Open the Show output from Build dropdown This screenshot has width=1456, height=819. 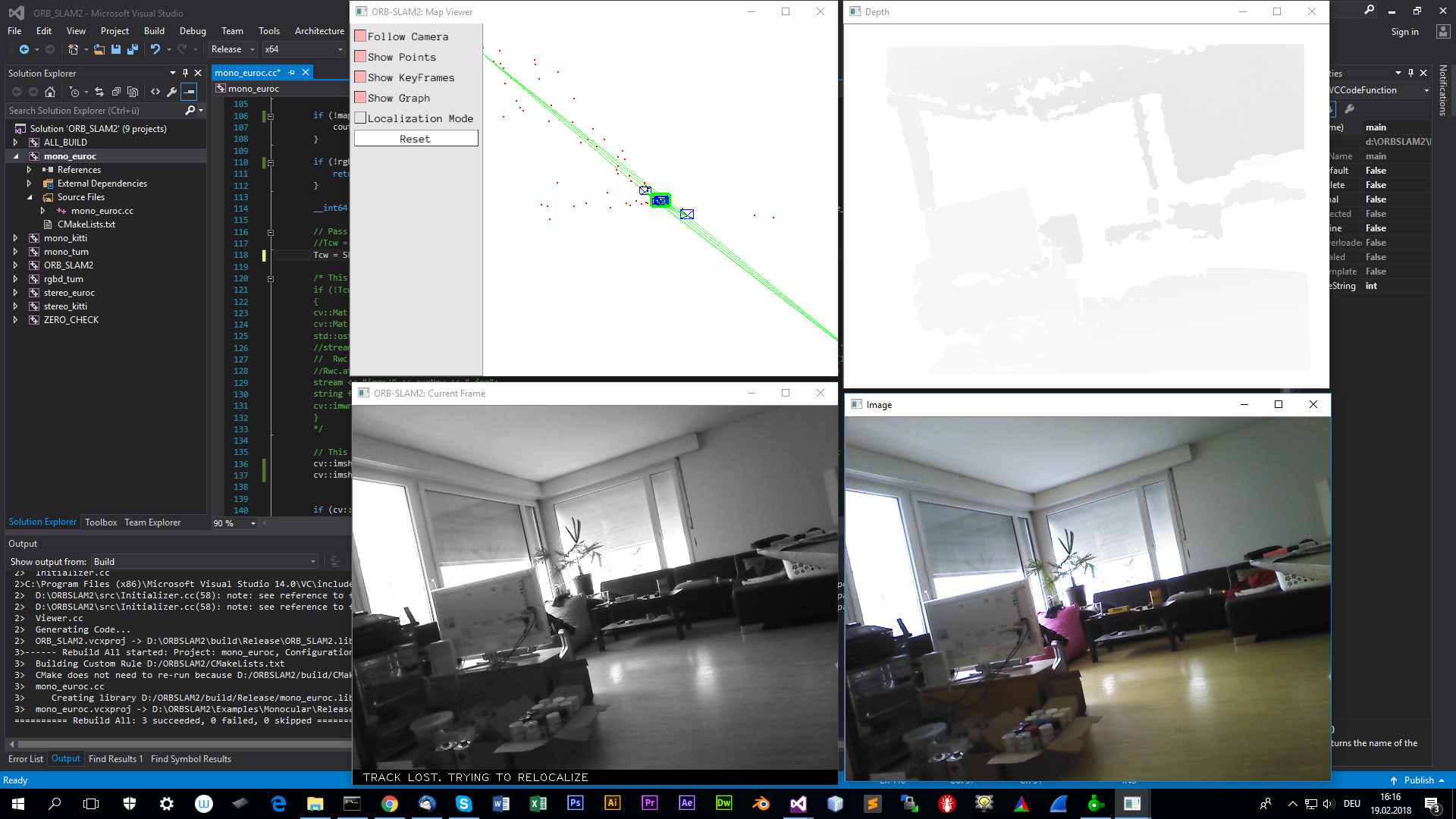[205, 562]
